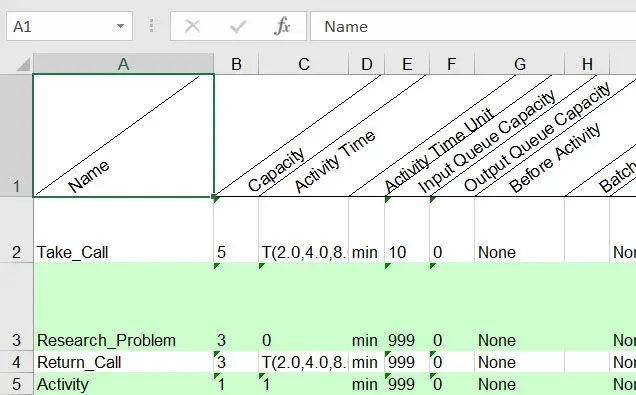Select the row 5 header

click(16, 384)
